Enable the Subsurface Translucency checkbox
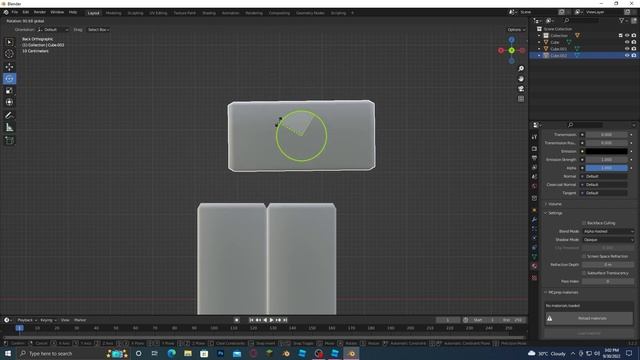 click(584, 273)
